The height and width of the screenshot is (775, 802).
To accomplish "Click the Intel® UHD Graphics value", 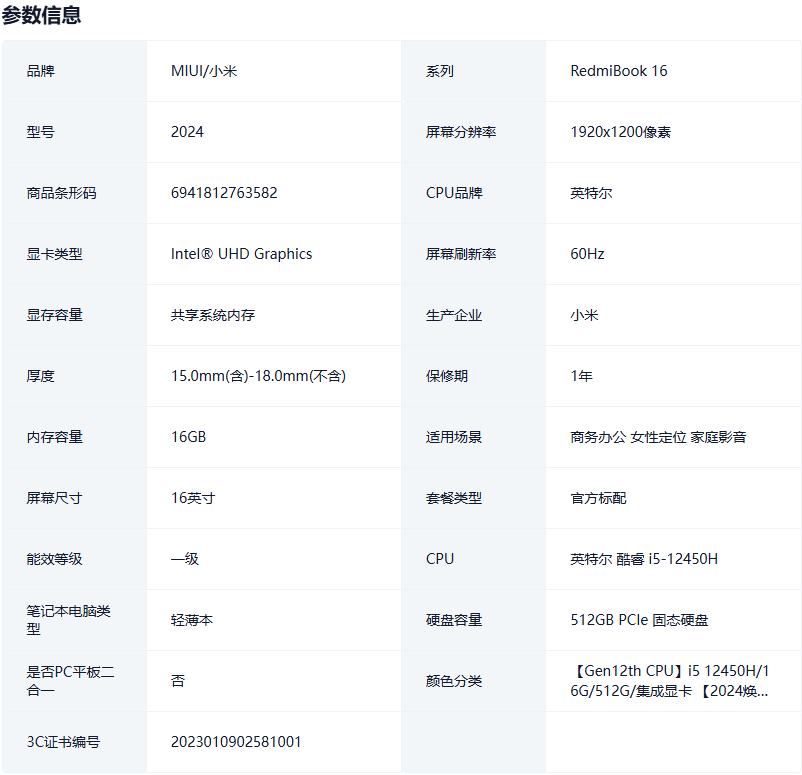I will click(x=241, y=254).
